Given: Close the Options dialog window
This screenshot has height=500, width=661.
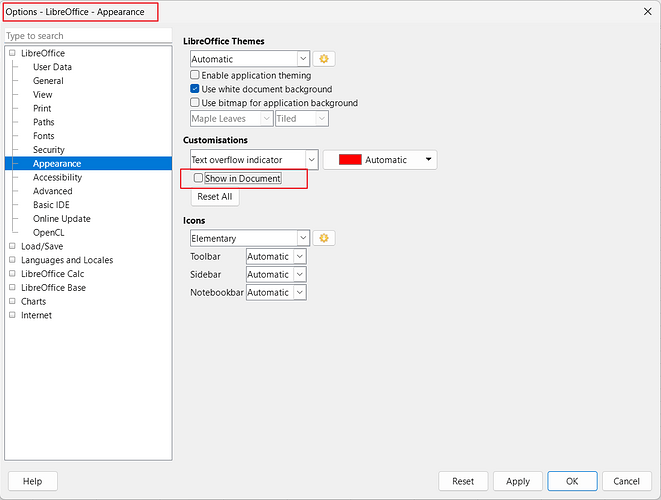Looking at the screenshot, I should (645, 11).
